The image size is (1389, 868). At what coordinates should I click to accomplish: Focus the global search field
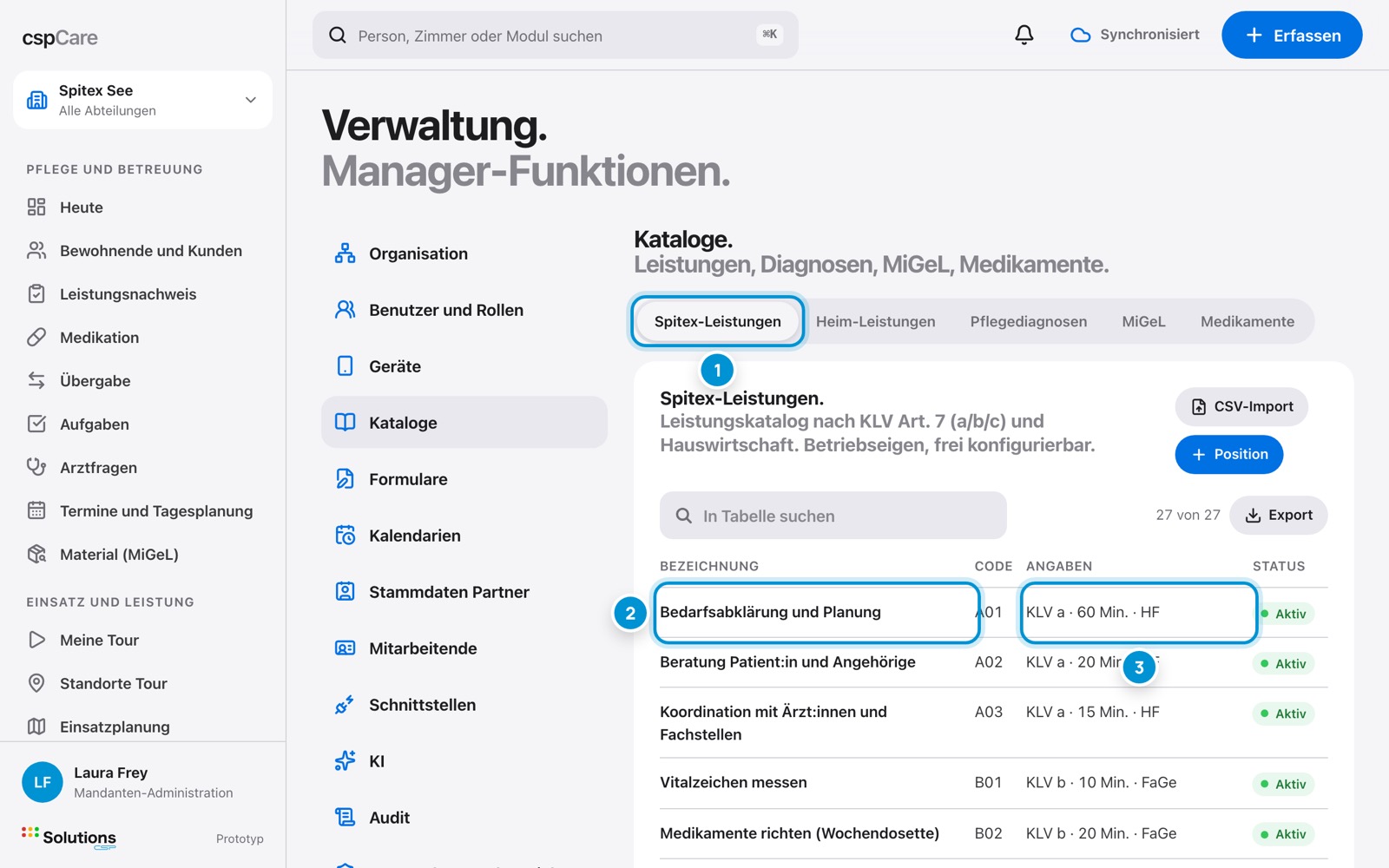tap(556, 35)
